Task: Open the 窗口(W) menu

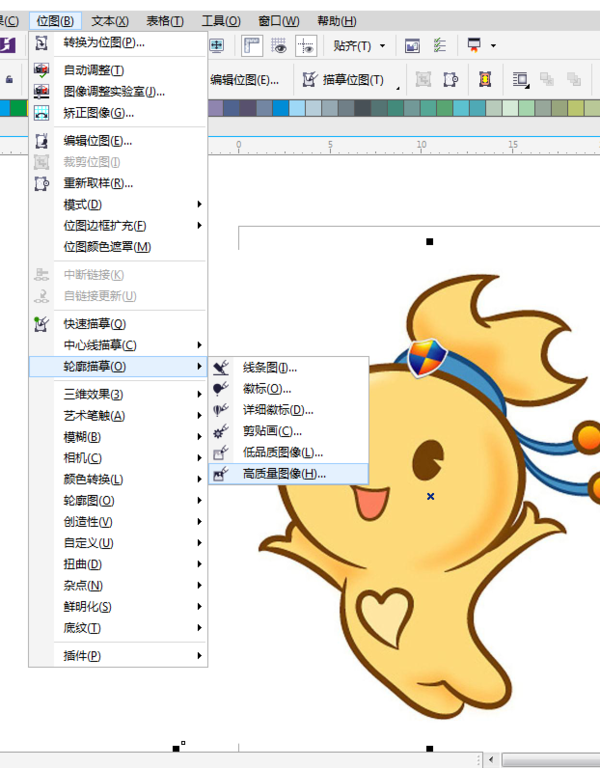Action: click(x=279, y=21)
